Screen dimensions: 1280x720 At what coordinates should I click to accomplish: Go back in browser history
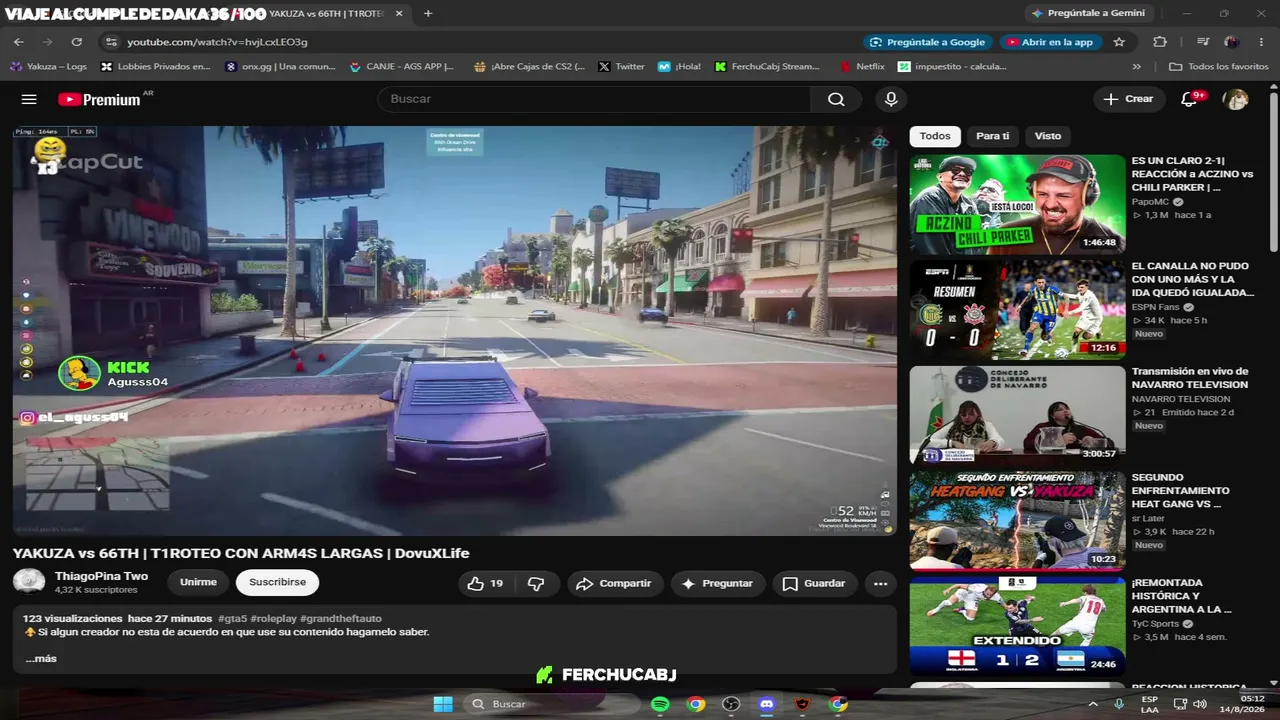coord(19,42)
